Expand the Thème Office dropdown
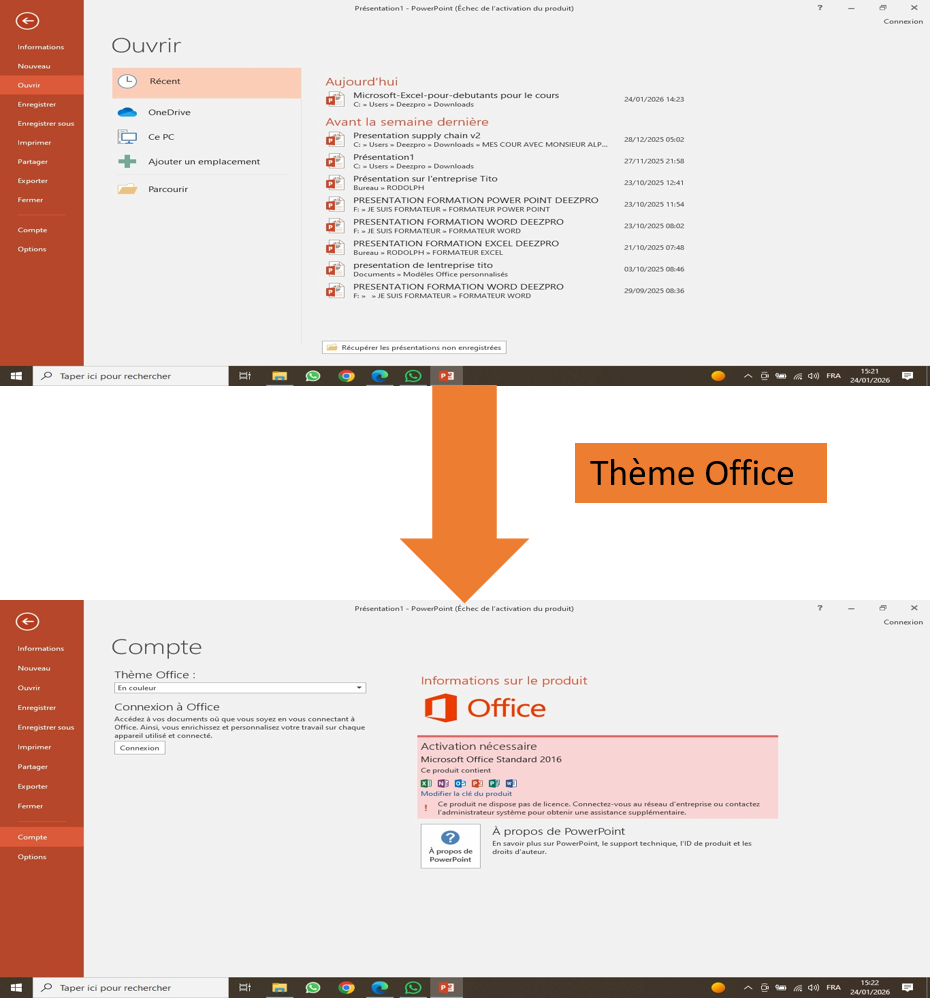The image size is (930, 998). [x=359, y=688]
